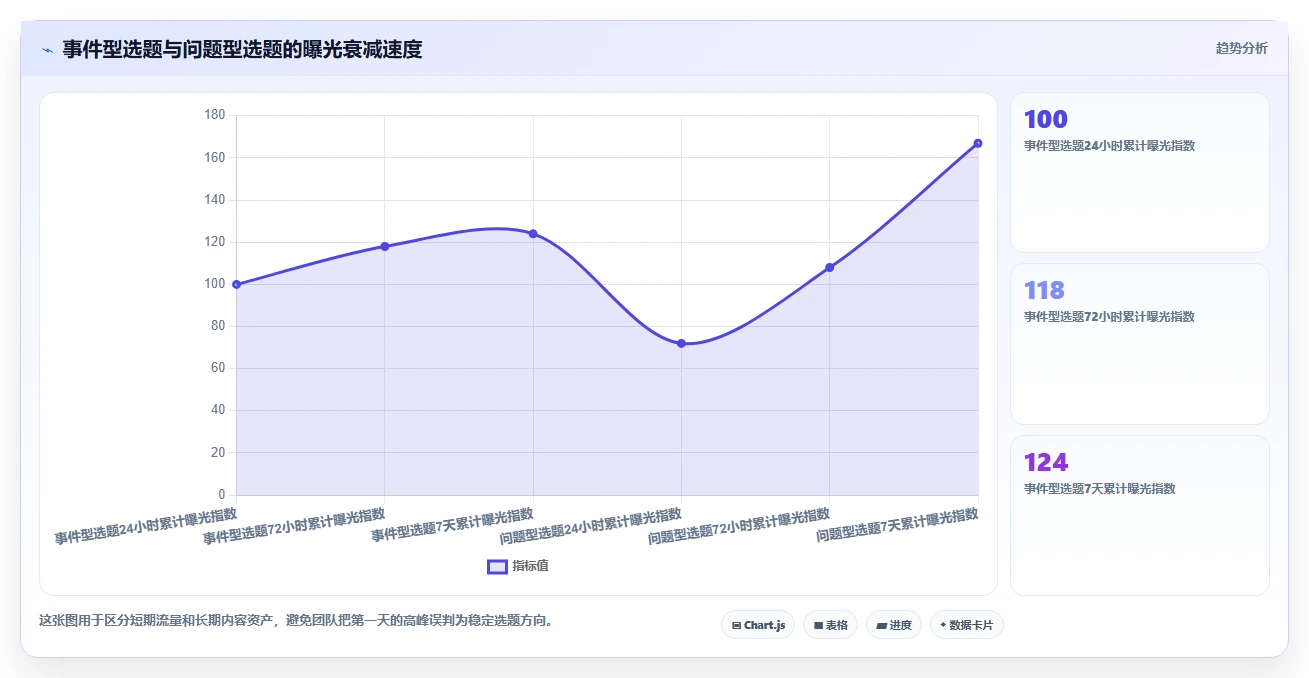Select the data point for 问题型选题24小时累计曝光指数
The width and height of the screenshot is (1309, 678).
click(681, 343)
